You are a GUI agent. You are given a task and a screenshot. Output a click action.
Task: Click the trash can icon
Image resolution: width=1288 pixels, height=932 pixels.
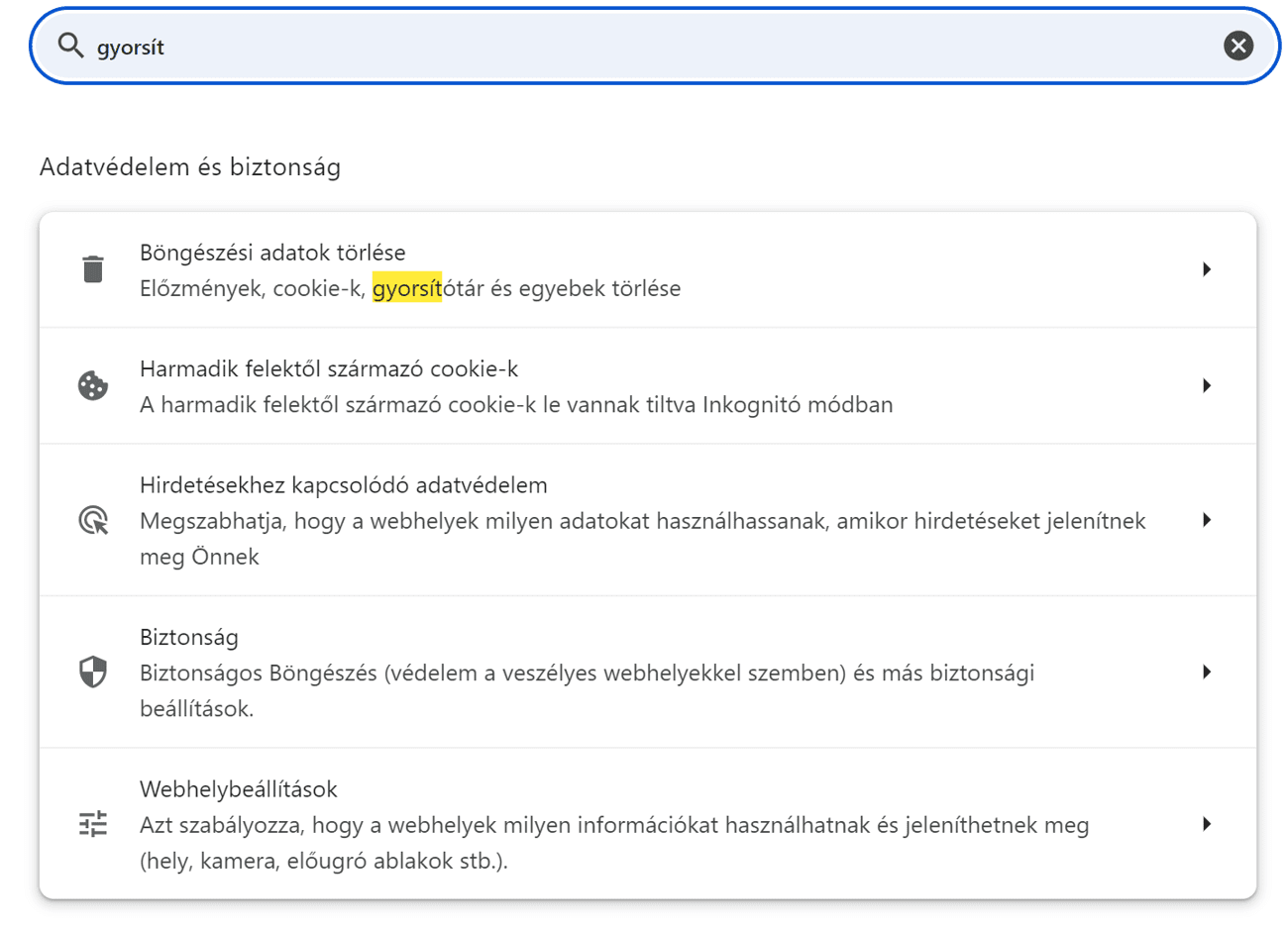[x=93, y=269]
